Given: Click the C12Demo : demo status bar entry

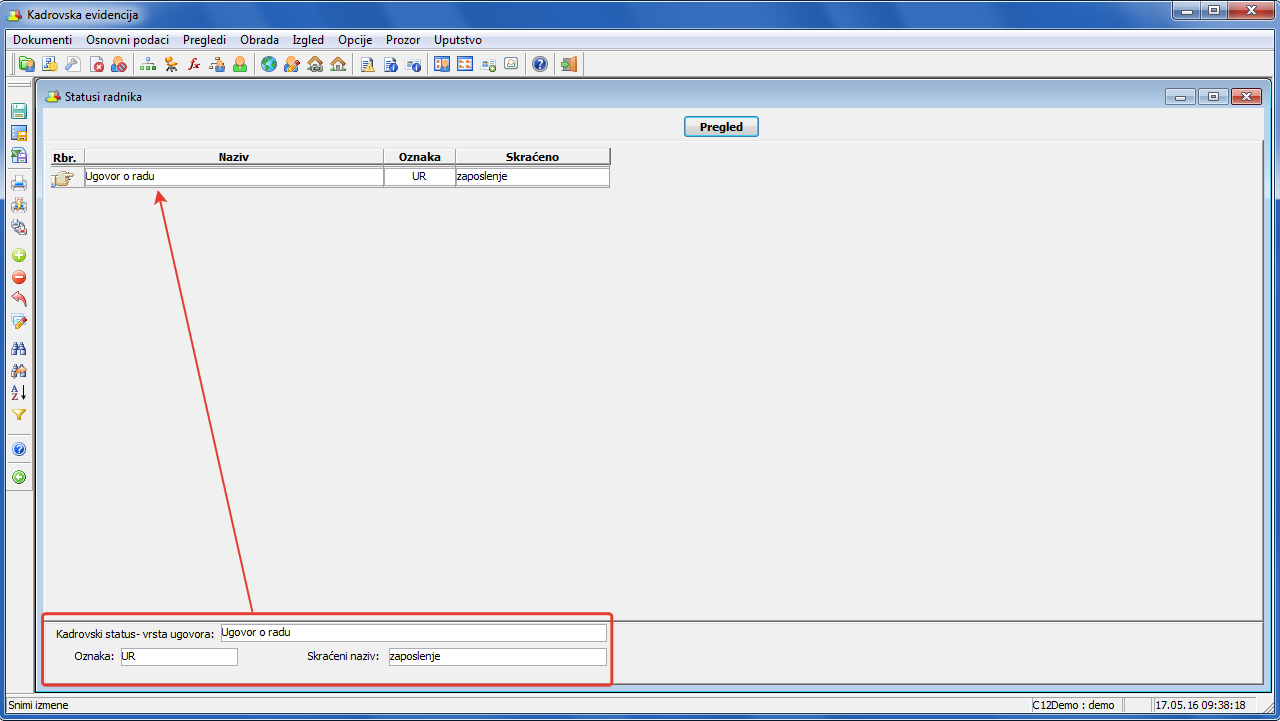Looking at the screenshot, I should [1073, 705].
